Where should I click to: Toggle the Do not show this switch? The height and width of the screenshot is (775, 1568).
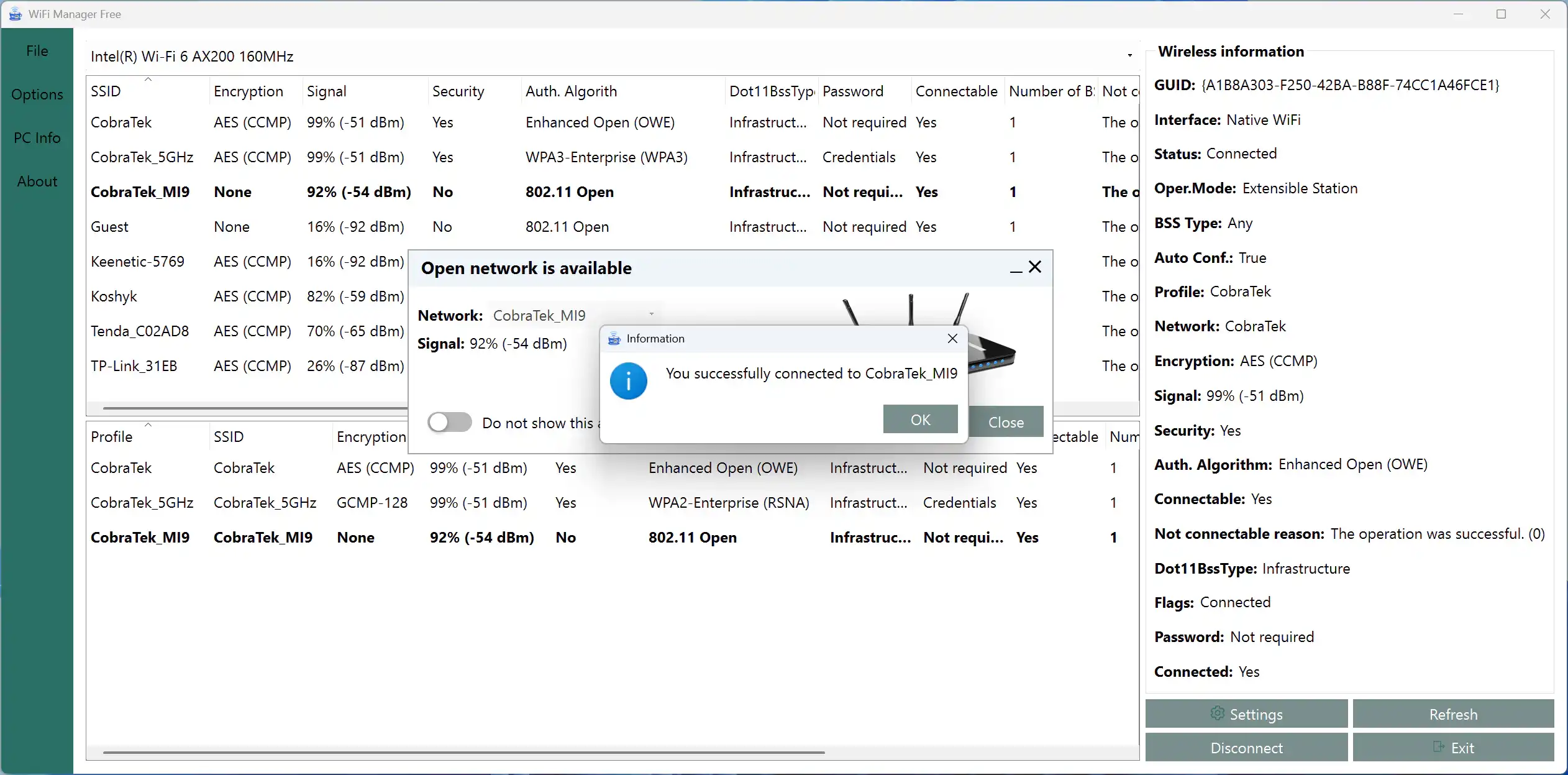click(x=450, y=423)
